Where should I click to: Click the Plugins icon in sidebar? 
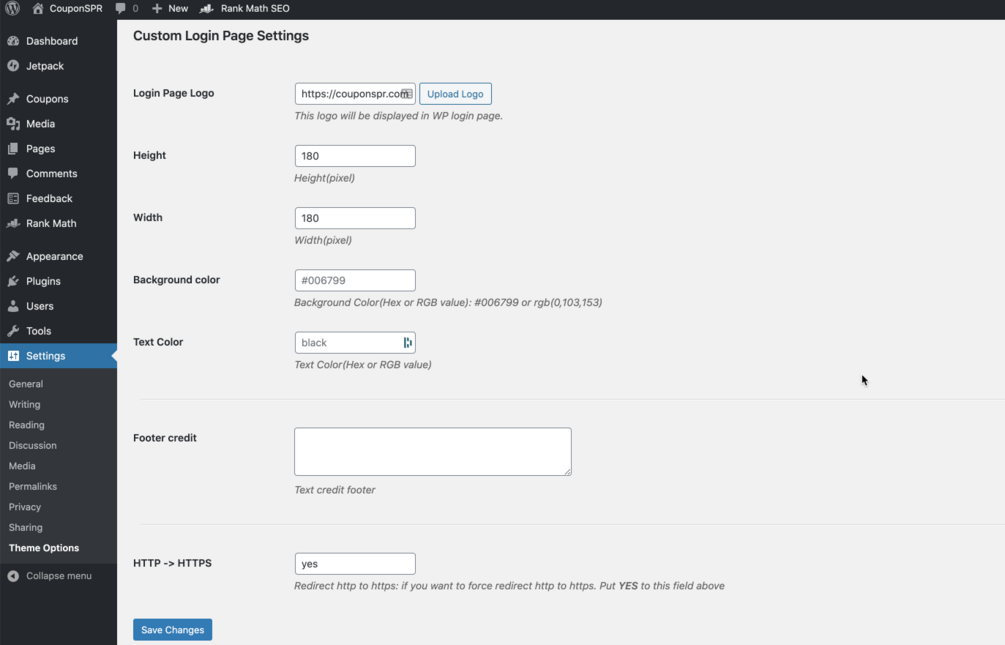pyautogui.click(x=13, y=281)
